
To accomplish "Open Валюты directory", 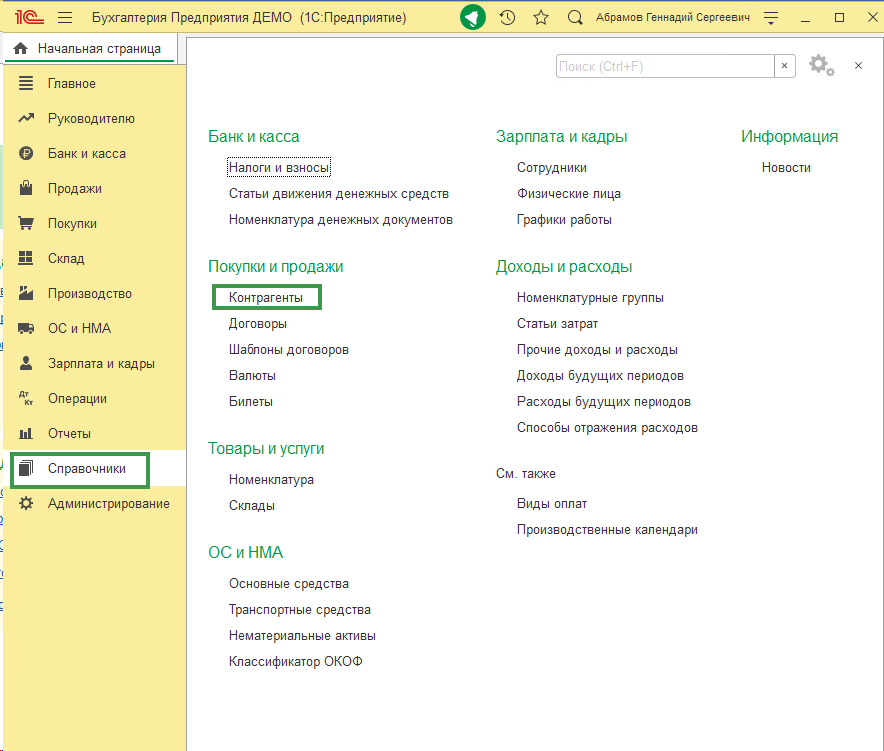I will coord(252,376).
